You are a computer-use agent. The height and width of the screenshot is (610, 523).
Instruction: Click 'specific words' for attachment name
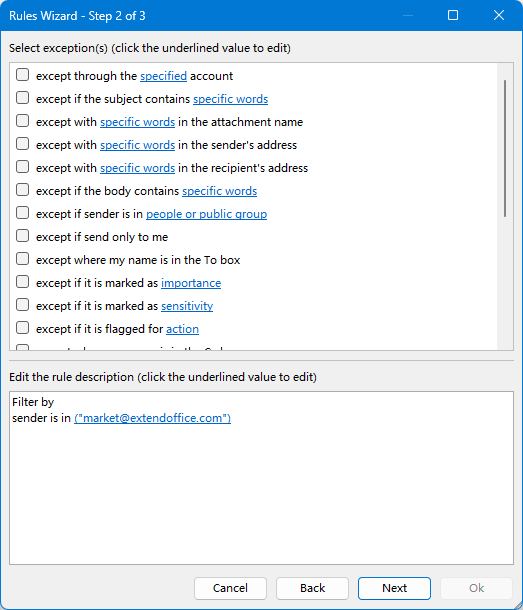pyautogui.click(x=137, y=122)
